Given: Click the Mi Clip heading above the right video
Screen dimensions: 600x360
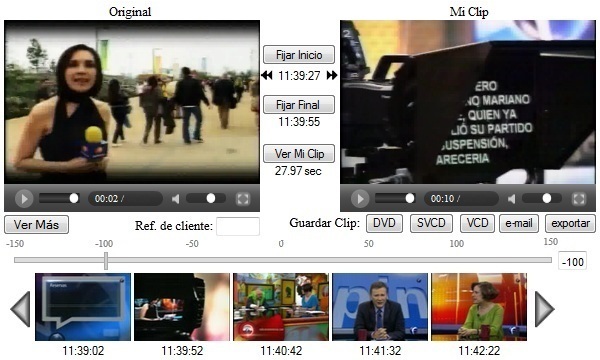Looking at the screenshot, I should (x=469, y=11).
